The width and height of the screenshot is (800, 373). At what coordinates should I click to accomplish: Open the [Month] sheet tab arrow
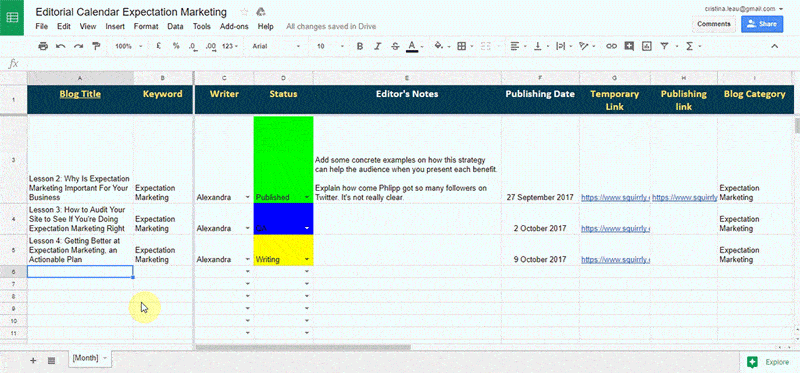point(105,358)
